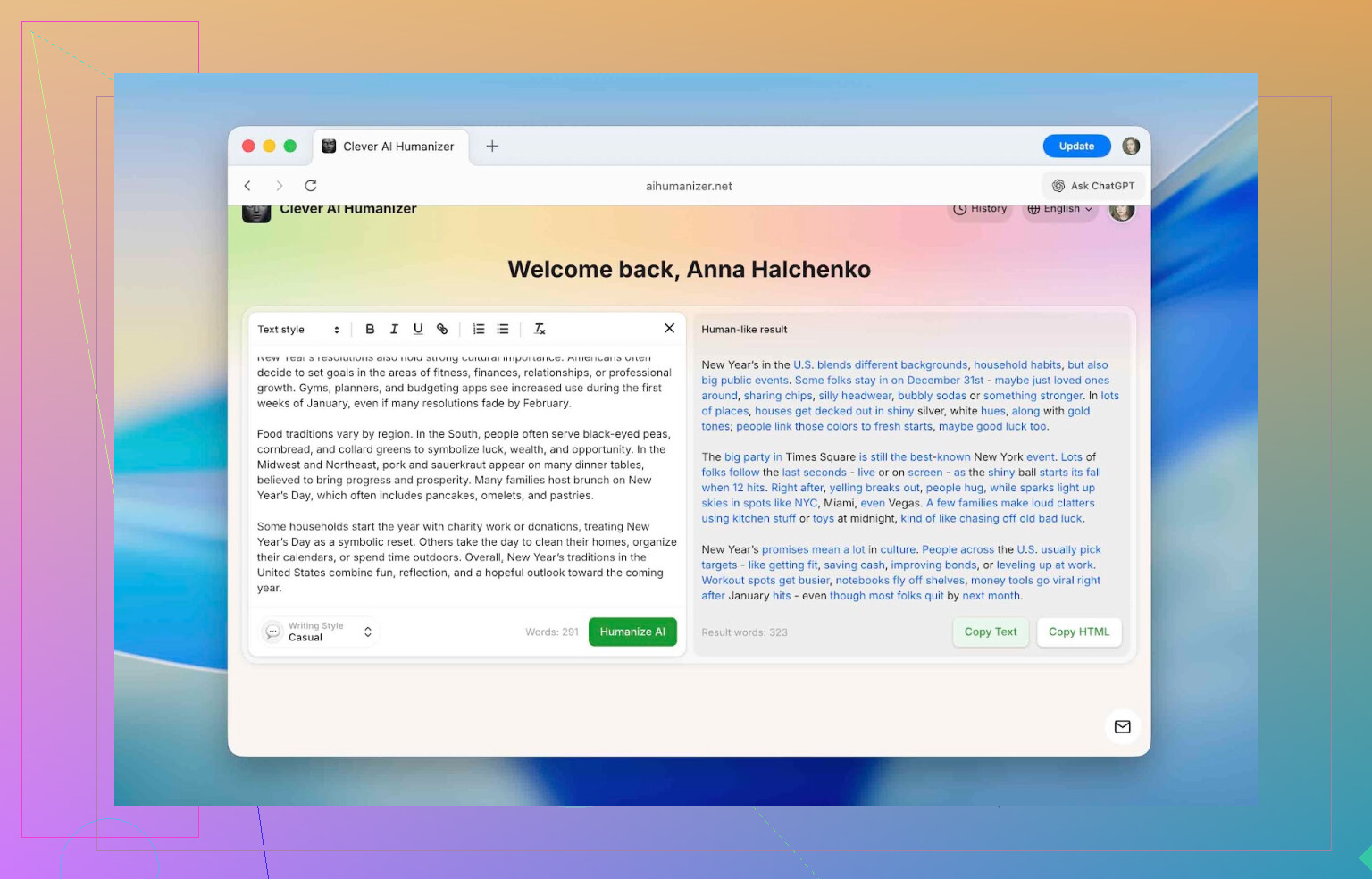The height and width of the screenshot is (879, 1372).
Task: Click Copy Text for the result
Action: tap(990, 632)
